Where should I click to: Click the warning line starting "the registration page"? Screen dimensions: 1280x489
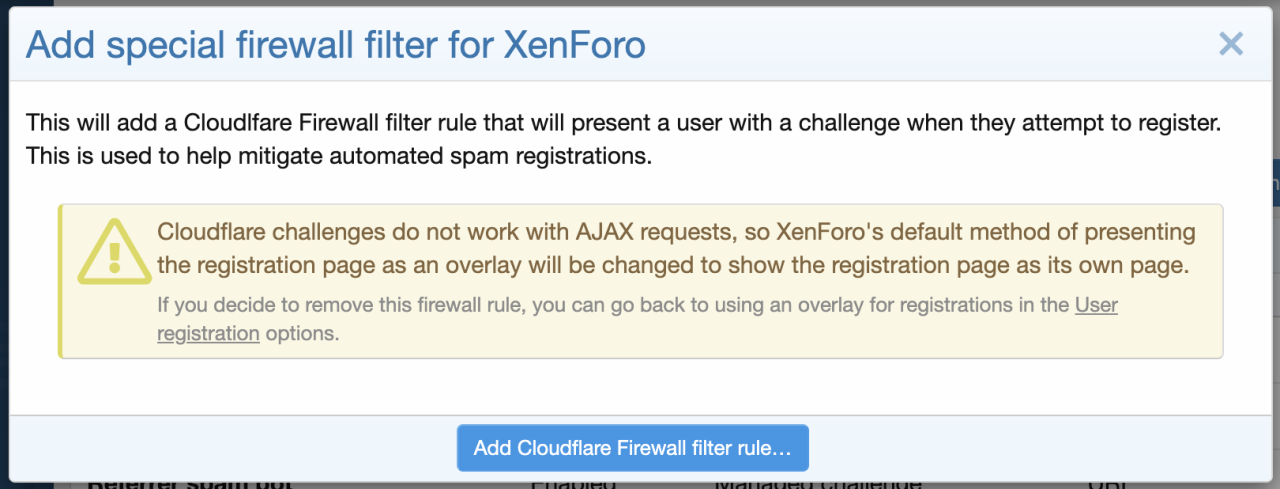click(672, 268)
